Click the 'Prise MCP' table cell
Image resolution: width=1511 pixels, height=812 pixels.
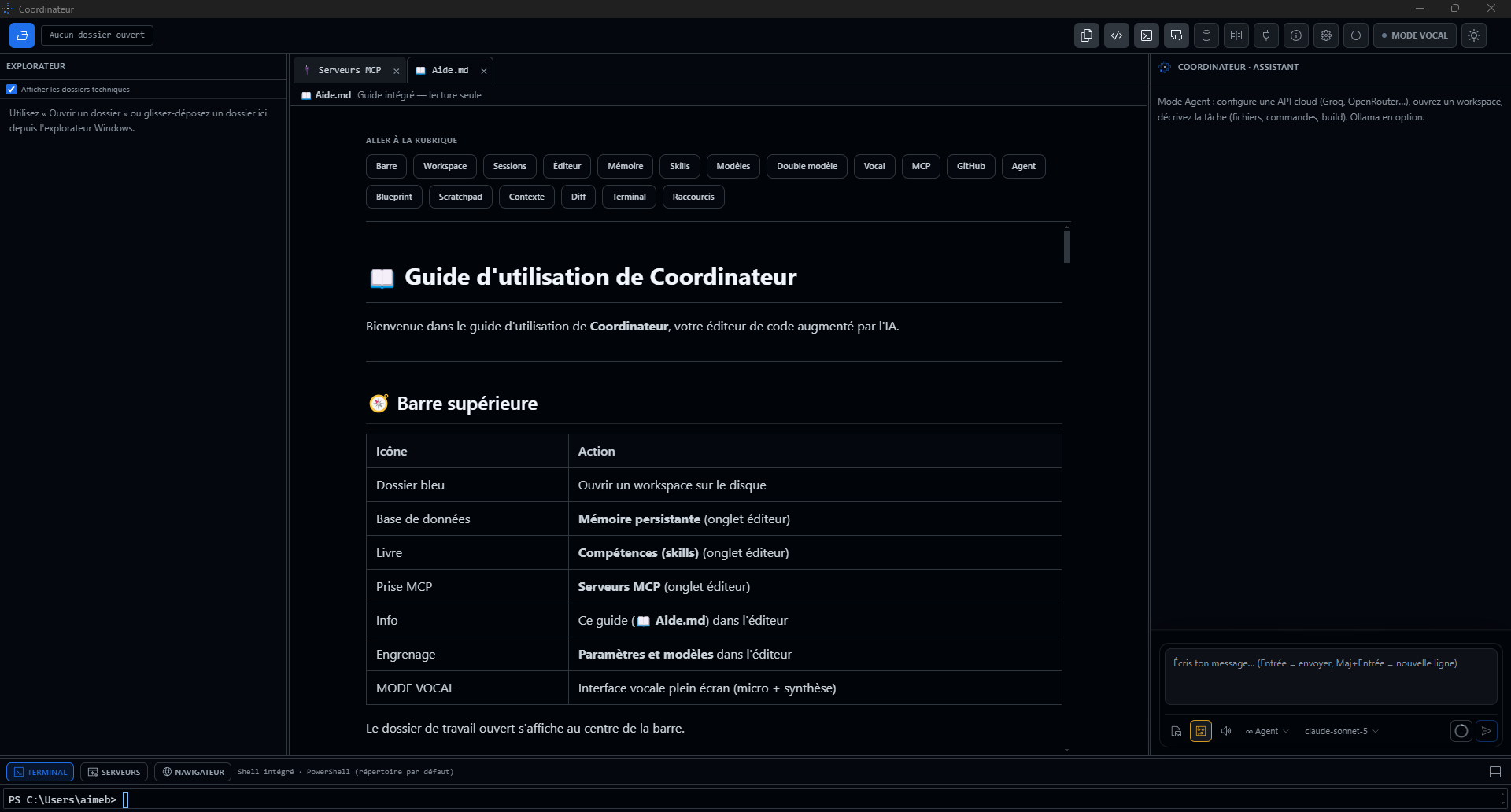[x=467, y=586]
